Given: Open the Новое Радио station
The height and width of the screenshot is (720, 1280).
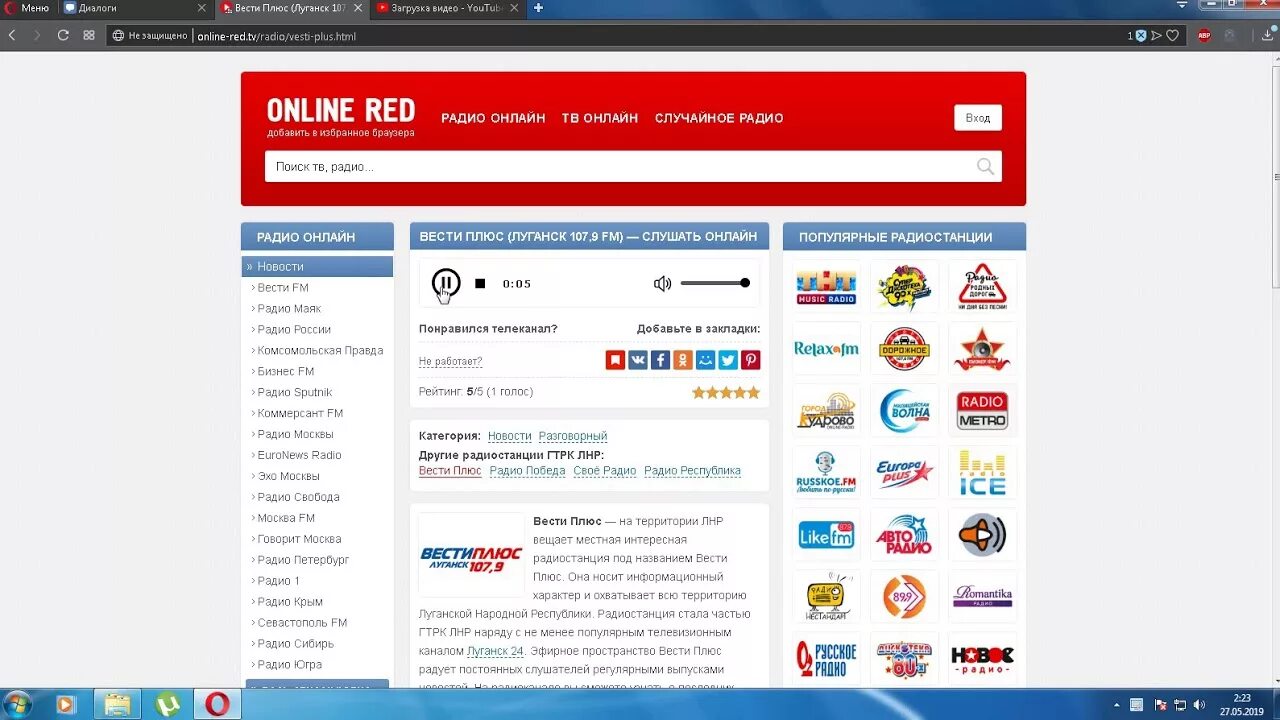Looking at the screenshot, I should pyautogui.click(x=982, y=659).
